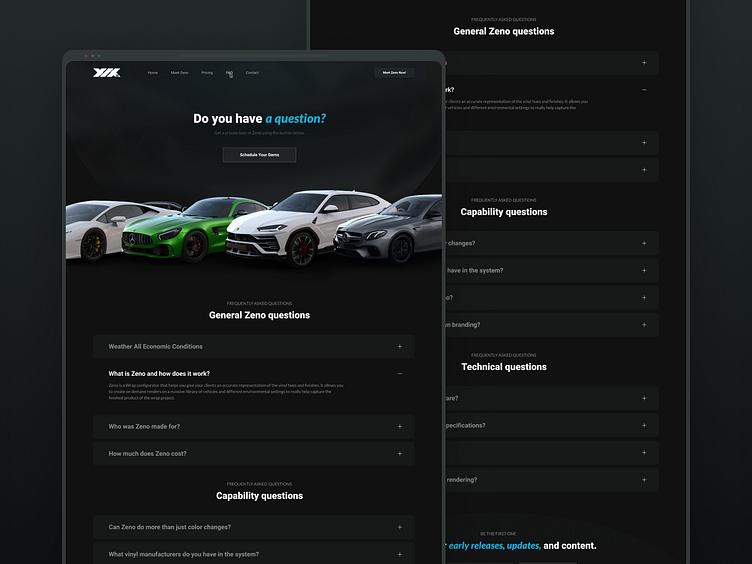
Task: In back window, click plus on 'pecifications?' row
Action: 644,425
